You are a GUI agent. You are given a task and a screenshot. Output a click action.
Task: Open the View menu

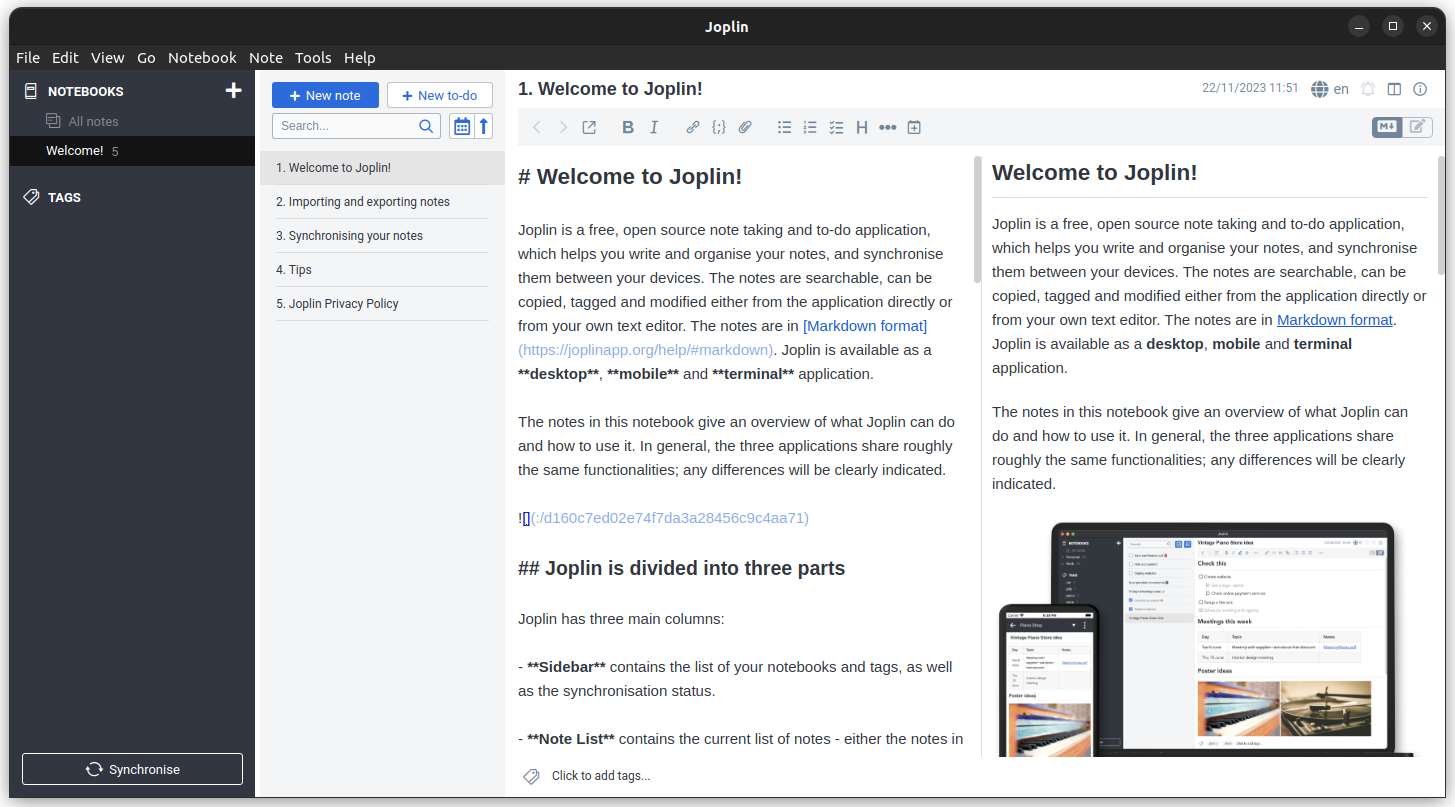click(x=108, y=58)
